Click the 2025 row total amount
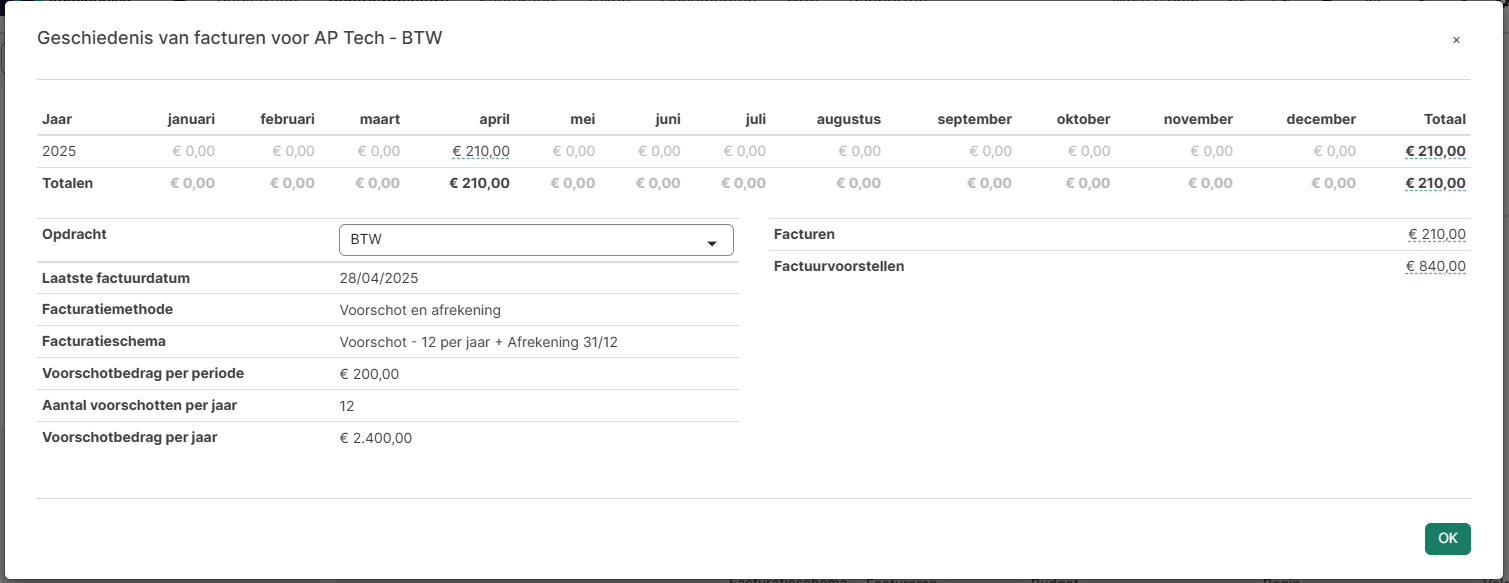The image size is (1509, 583). [1435, 151]
